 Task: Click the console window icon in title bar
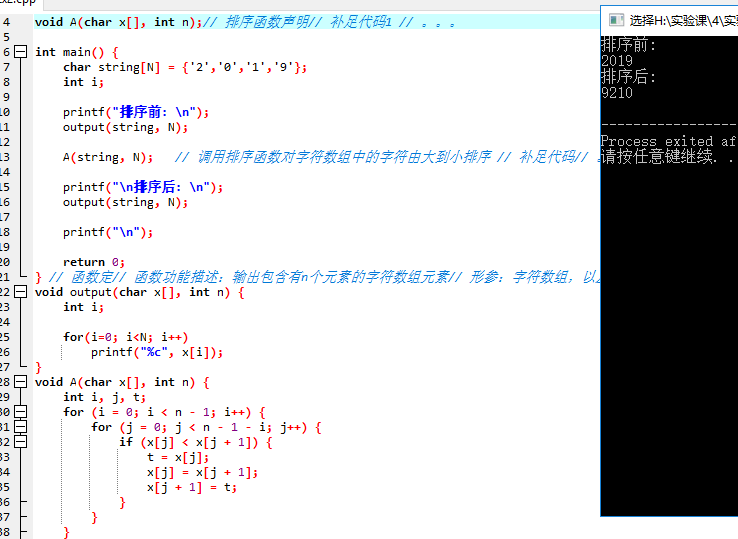point(616,20)
